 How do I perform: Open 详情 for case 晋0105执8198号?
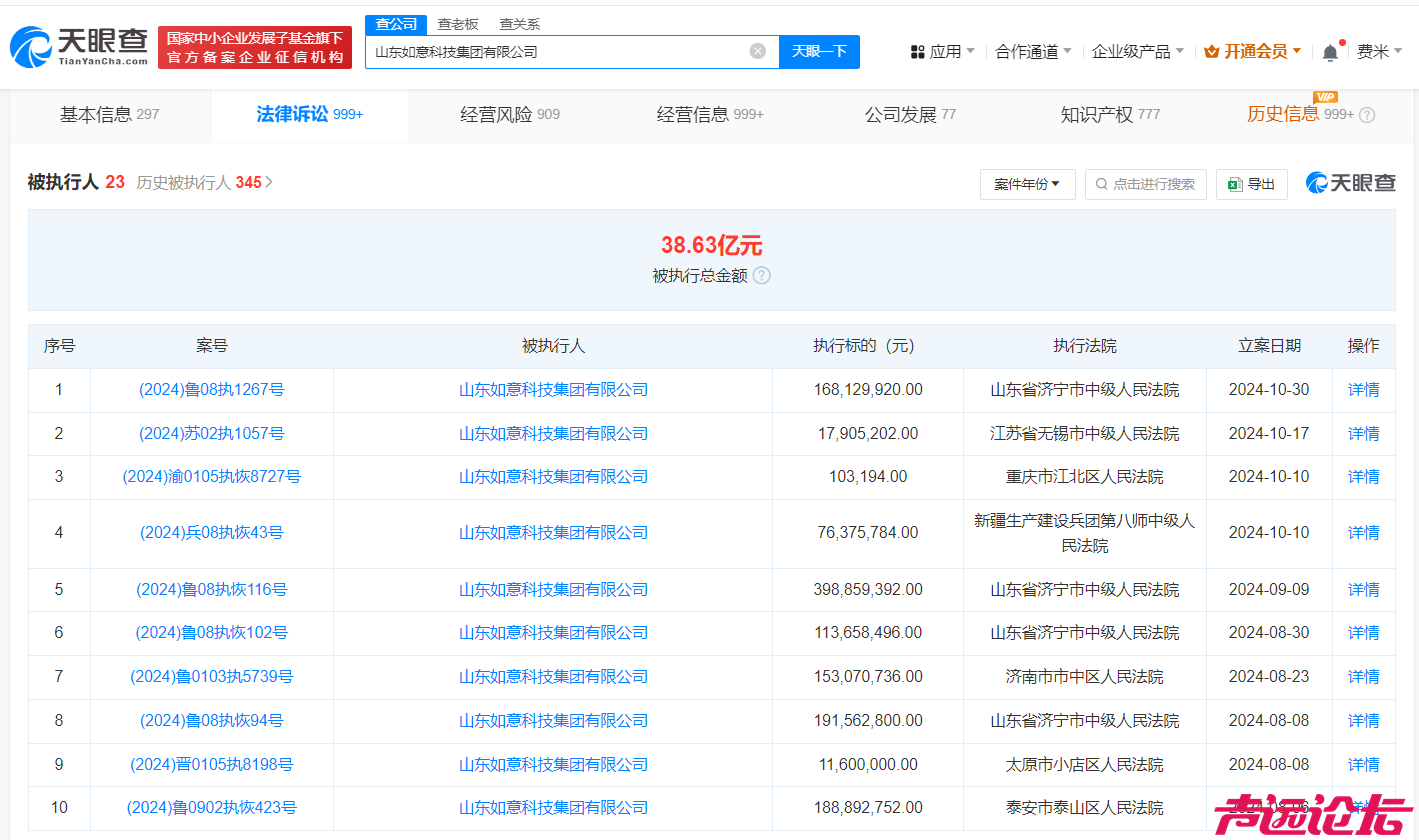pos(1363,765)
